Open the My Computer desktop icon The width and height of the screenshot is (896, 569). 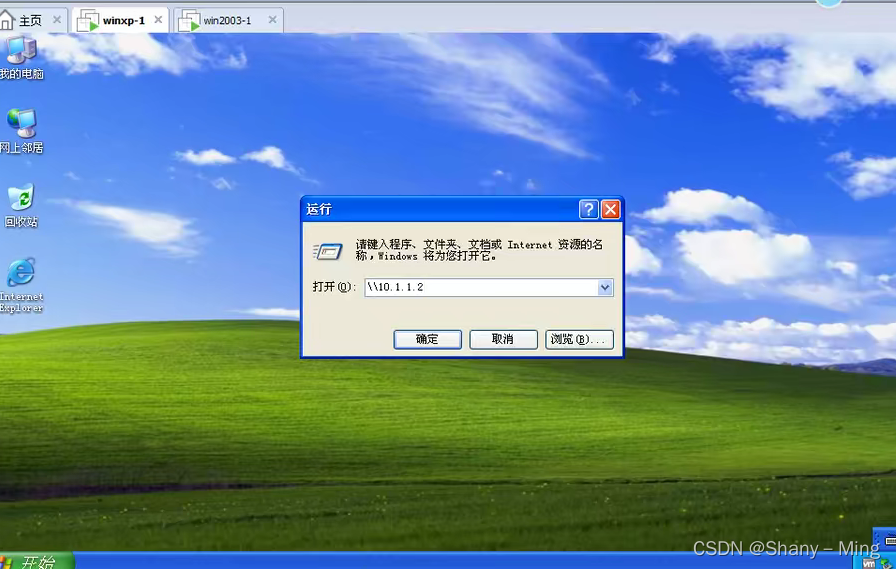[21, 57]
